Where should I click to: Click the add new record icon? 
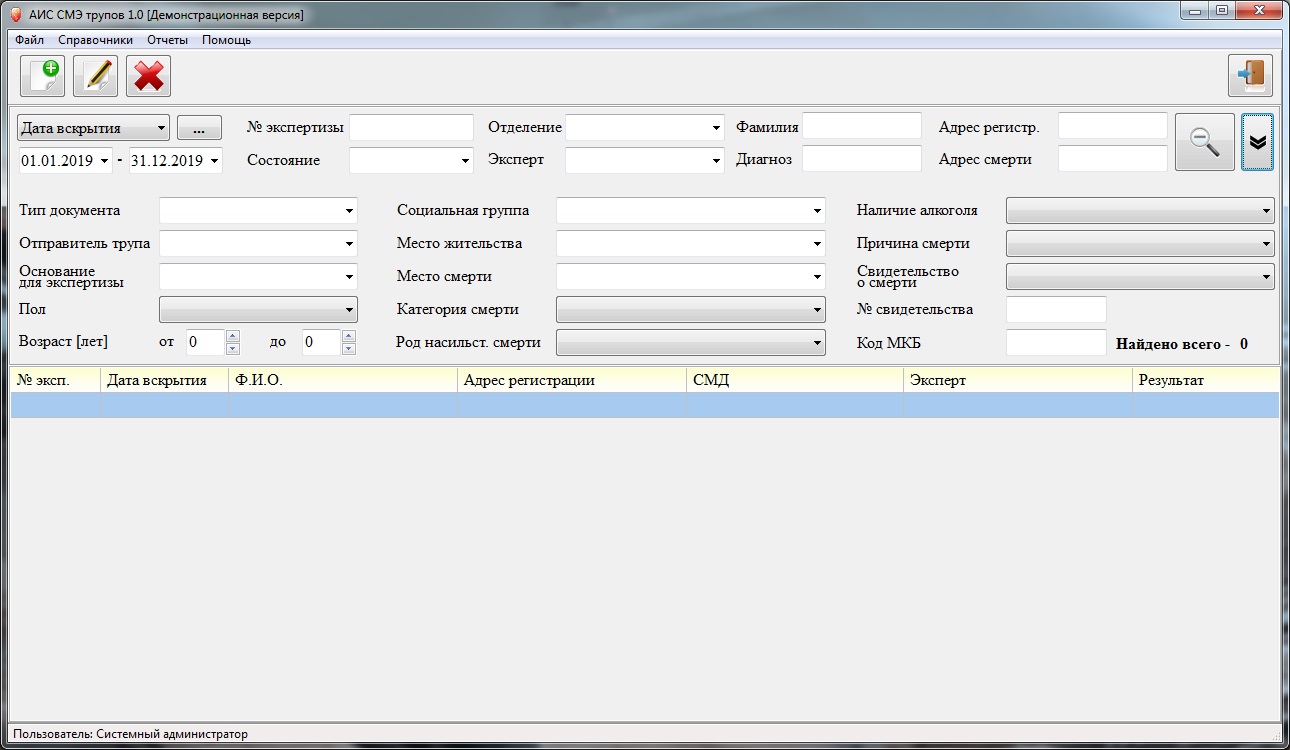click(x=43, y=76)
